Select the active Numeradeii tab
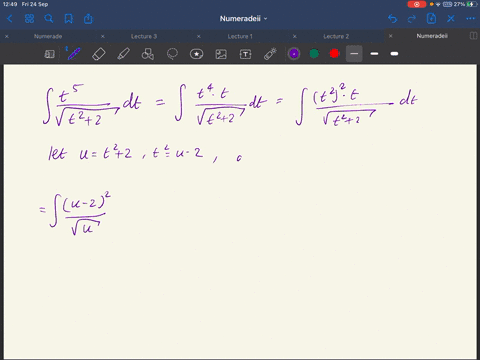Screen dimensions: 480x360 [x=432, y=36]
